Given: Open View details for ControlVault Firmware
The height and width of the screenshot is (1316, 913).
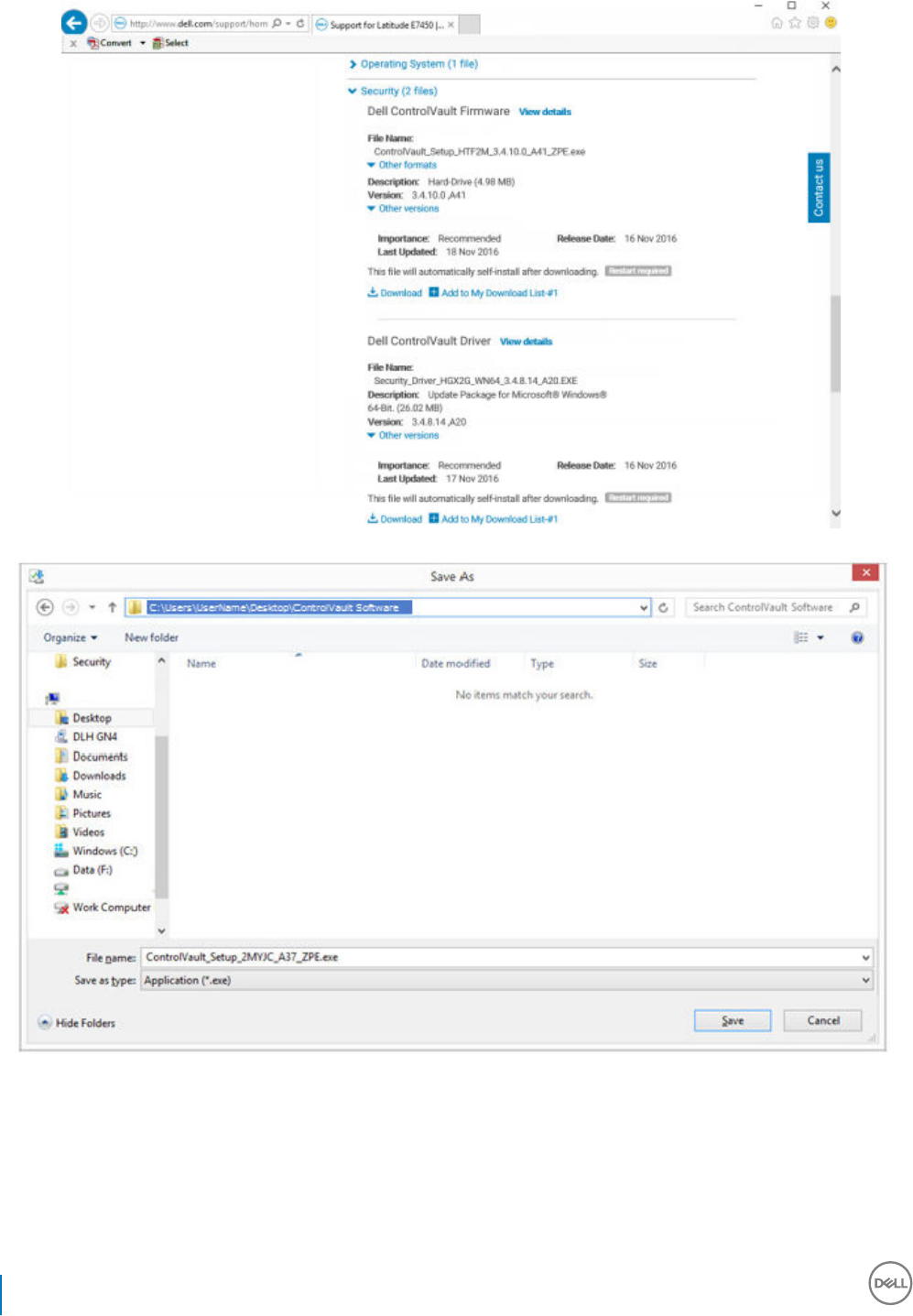Looking at the screenshot, I should pyautogui.click(x=545, y=112).
